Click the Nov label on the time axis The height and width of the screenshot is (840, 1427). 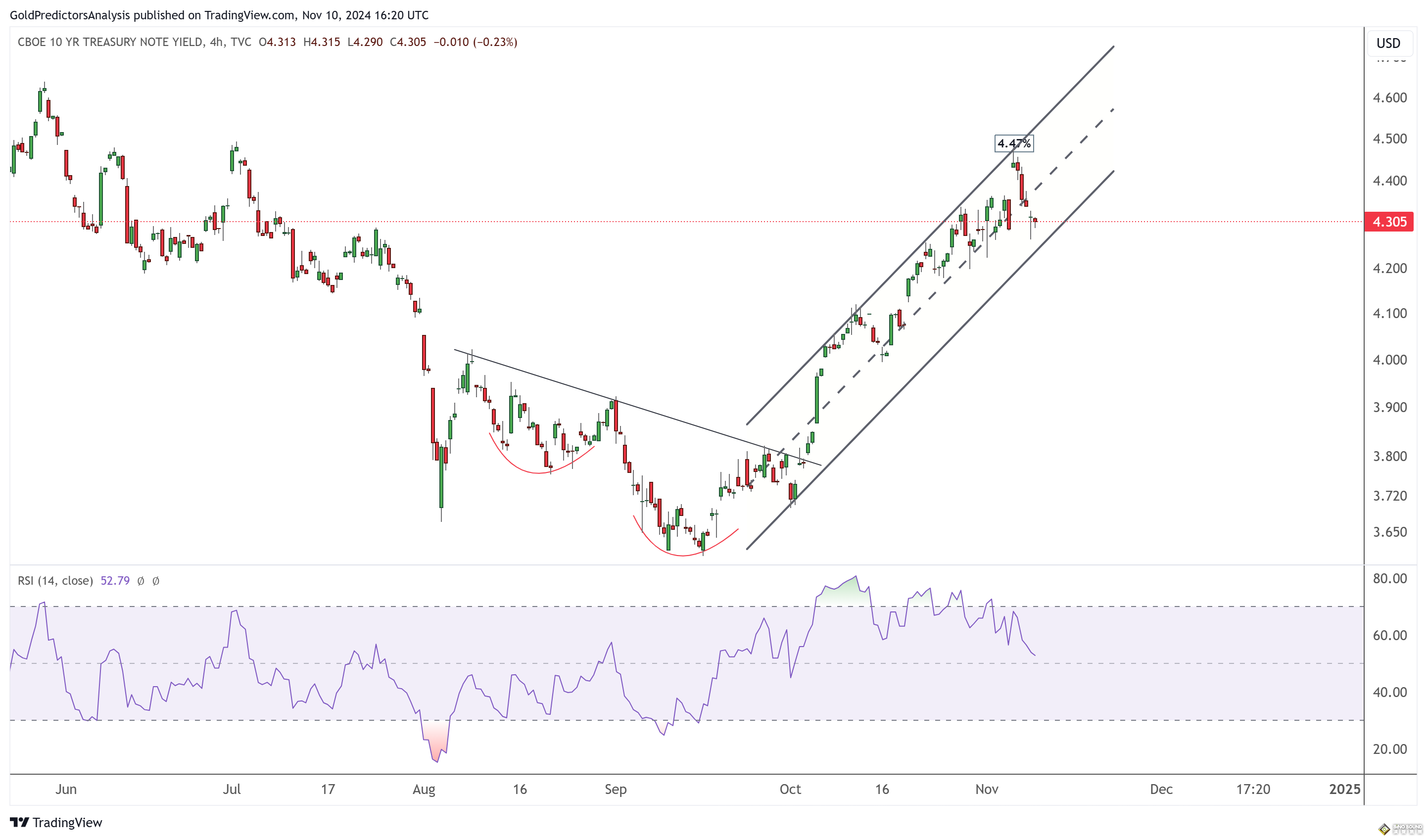(x=987, y=789)
